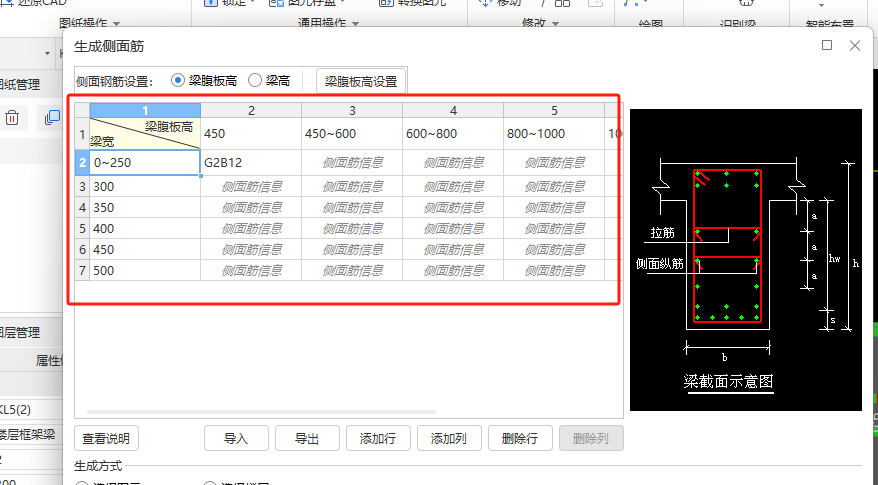Click the 楼层框架梁 property value in left panel
Viewport: 878px width, 485px height.
tap(27, 434)
